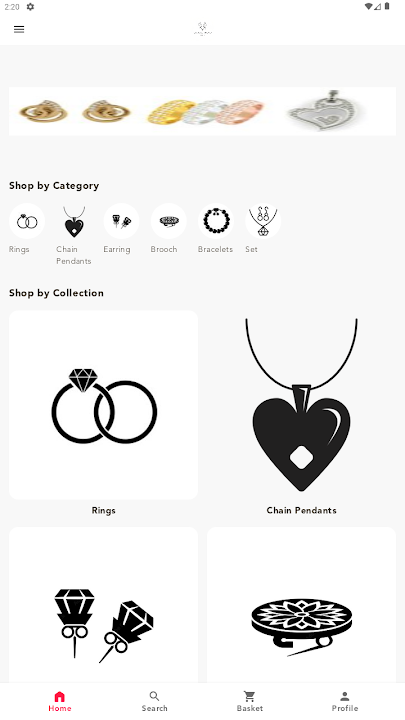Viewport: 405px width, 720px height.
Task: Open the settings gear in status bar
Action: pyautogui.click(x=30, y=6)
